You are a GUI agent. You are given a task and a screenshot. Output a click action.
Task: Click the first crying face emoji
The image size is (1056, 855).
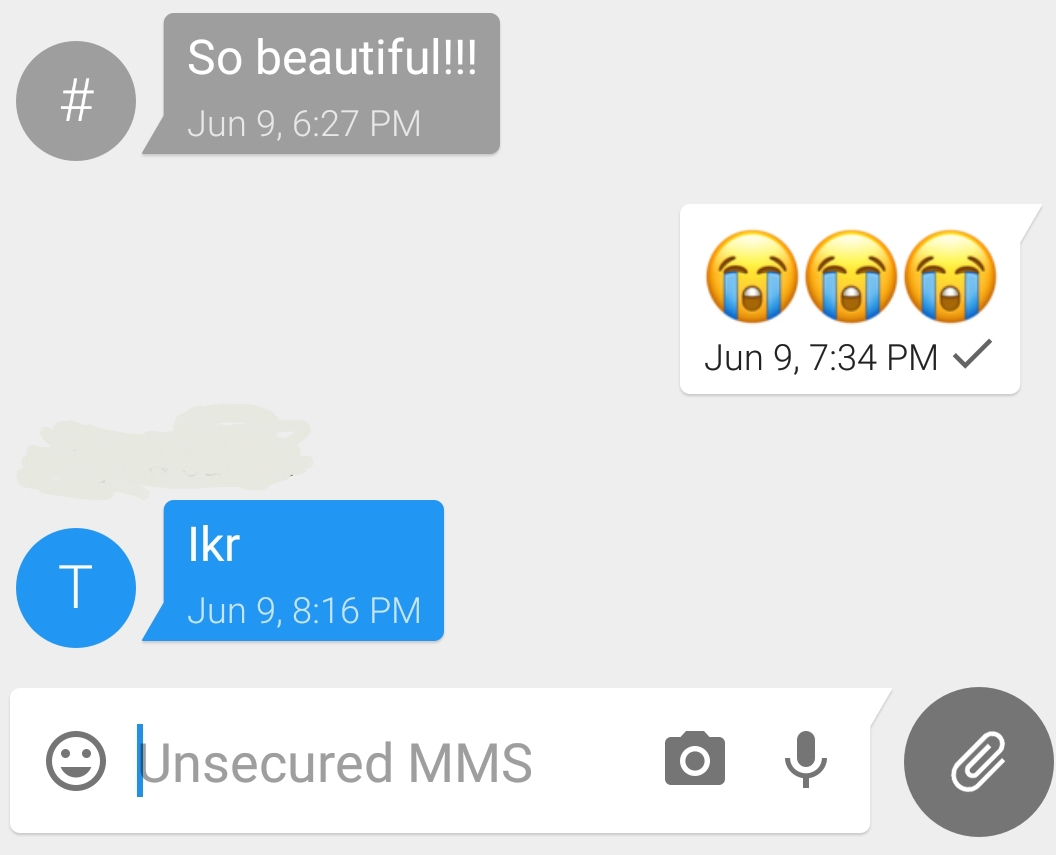[x=752, y=276]
